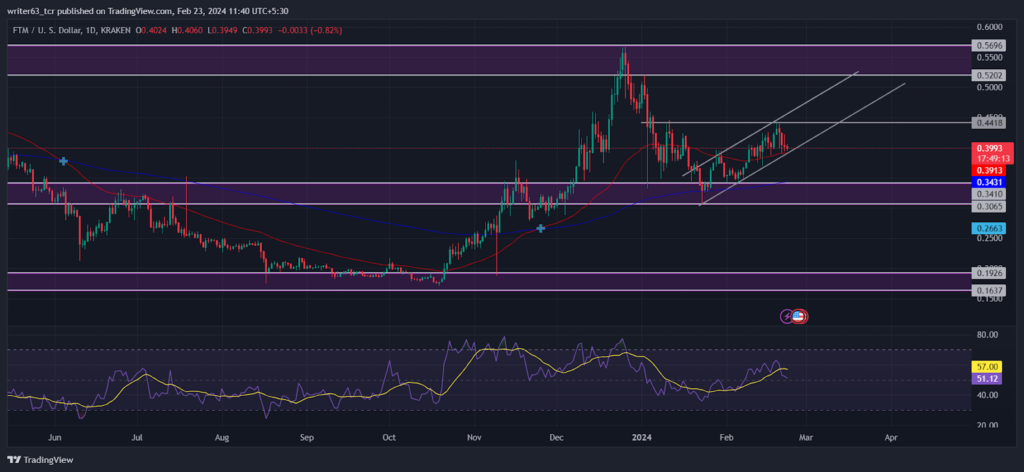Click the blue cross marker near June
This screenshot has height=472, width=1024.
[64, 161]
